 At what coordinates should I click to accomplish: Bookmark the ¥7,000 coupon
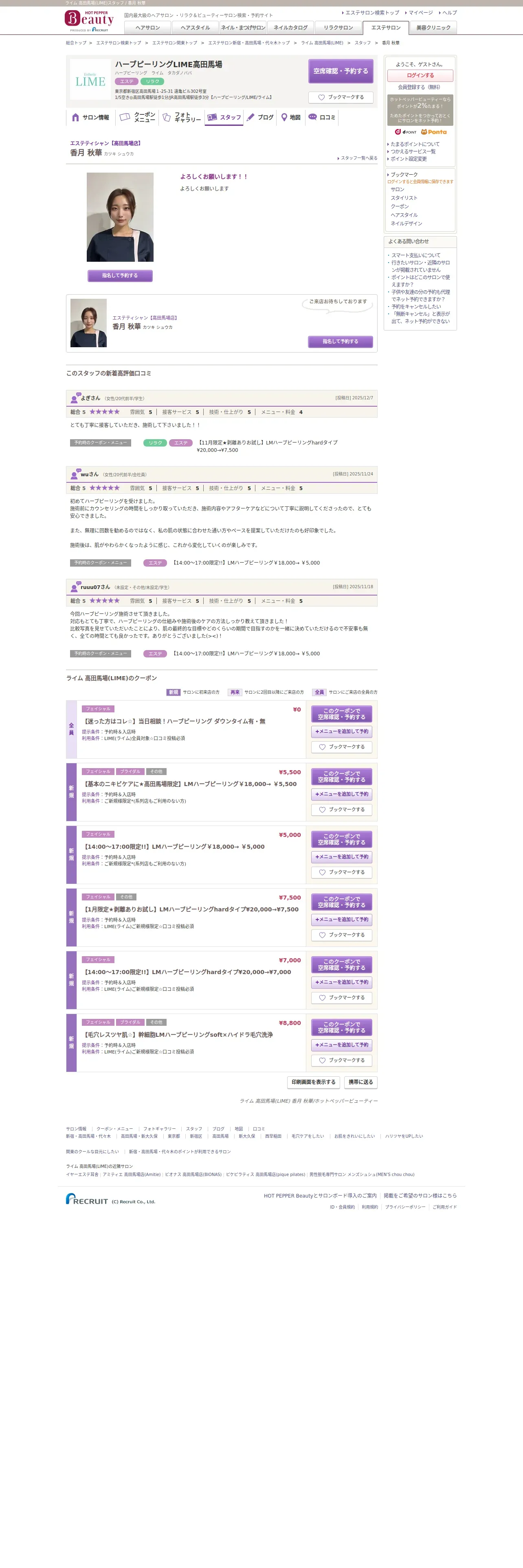click(342, 998)
